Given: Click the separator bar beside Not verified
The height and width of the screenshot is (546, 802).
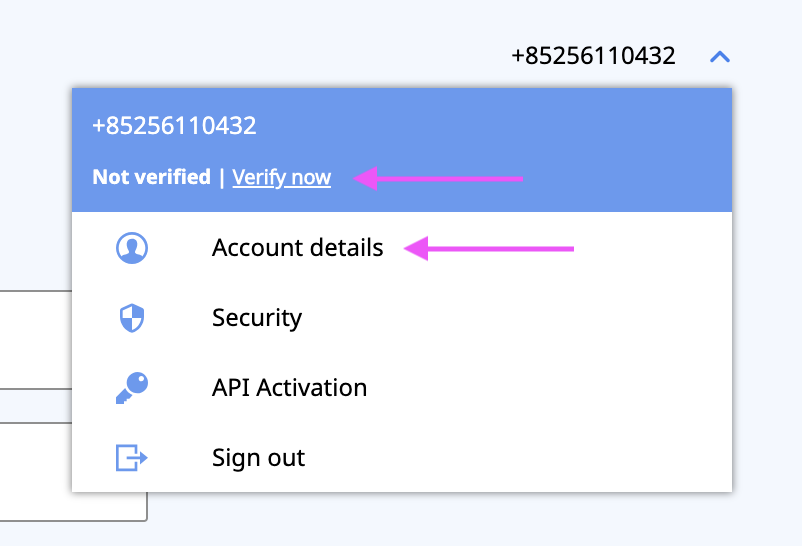Looking at the screenshot, I should click(x=221, y=178).
